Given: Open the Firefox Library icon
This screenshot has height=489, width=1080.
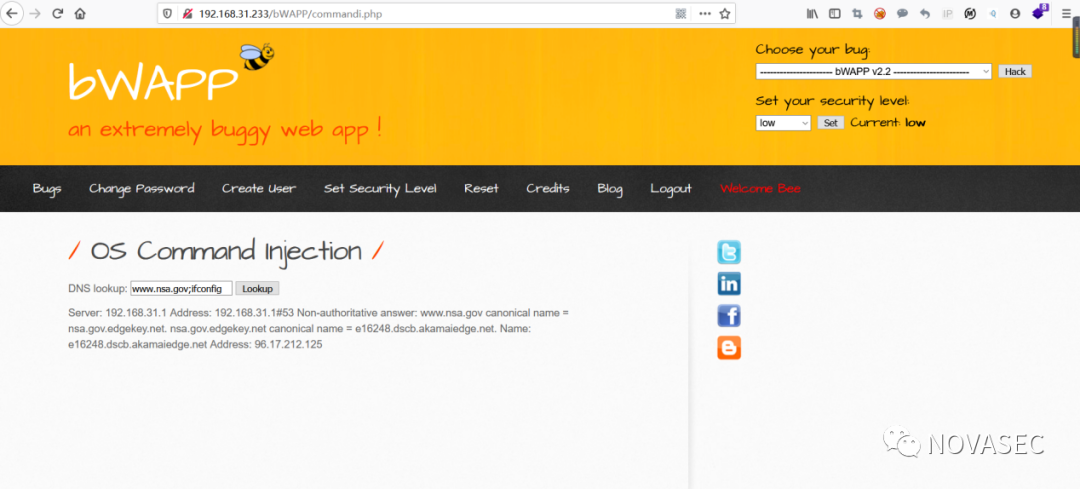Looking at the screenshot, I should coord(812,13).
